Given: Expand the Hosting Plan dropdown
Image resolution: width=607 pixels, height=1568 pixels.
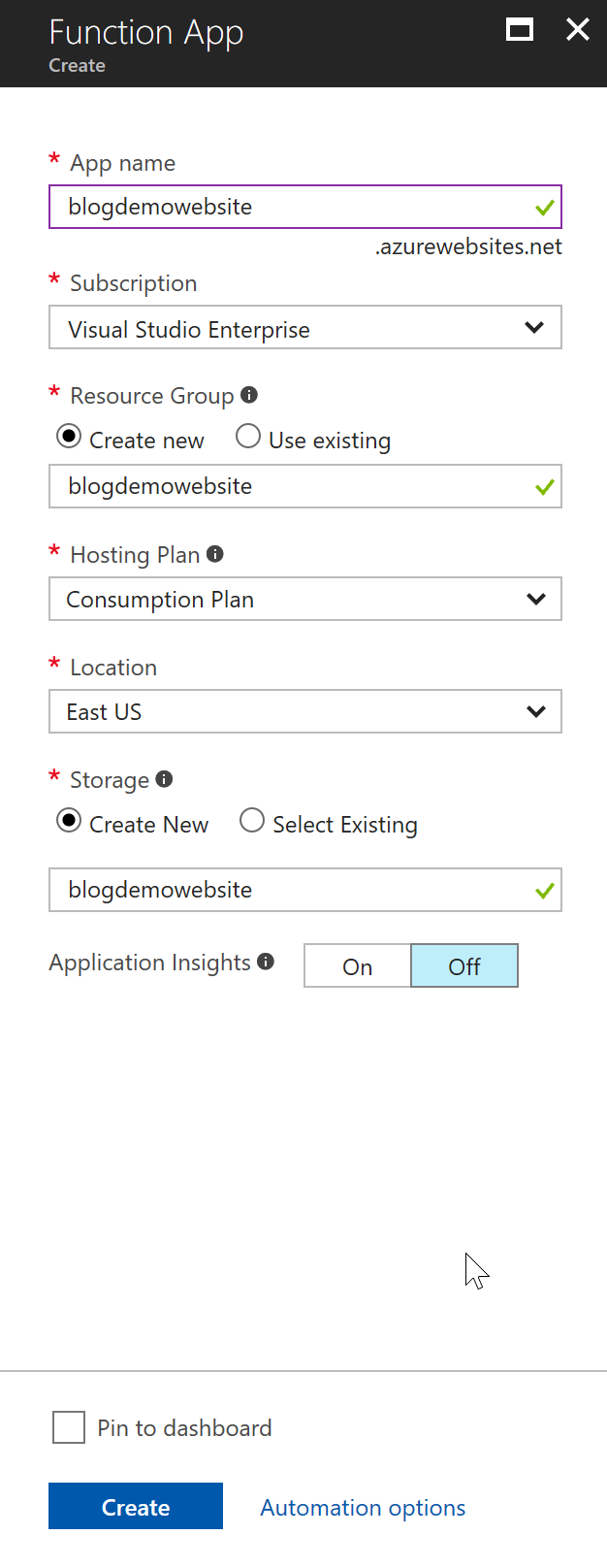Looking at the screenshot, I should 305,599.
